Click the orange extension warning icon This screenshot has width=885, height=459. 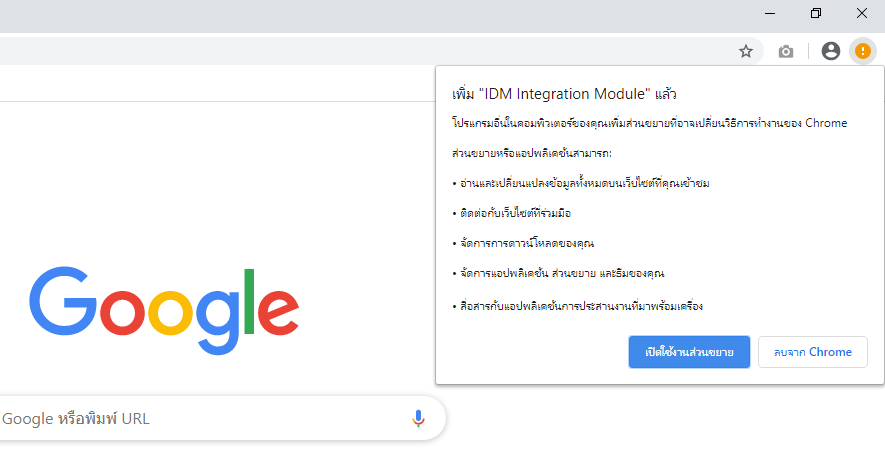coord(862,51)
